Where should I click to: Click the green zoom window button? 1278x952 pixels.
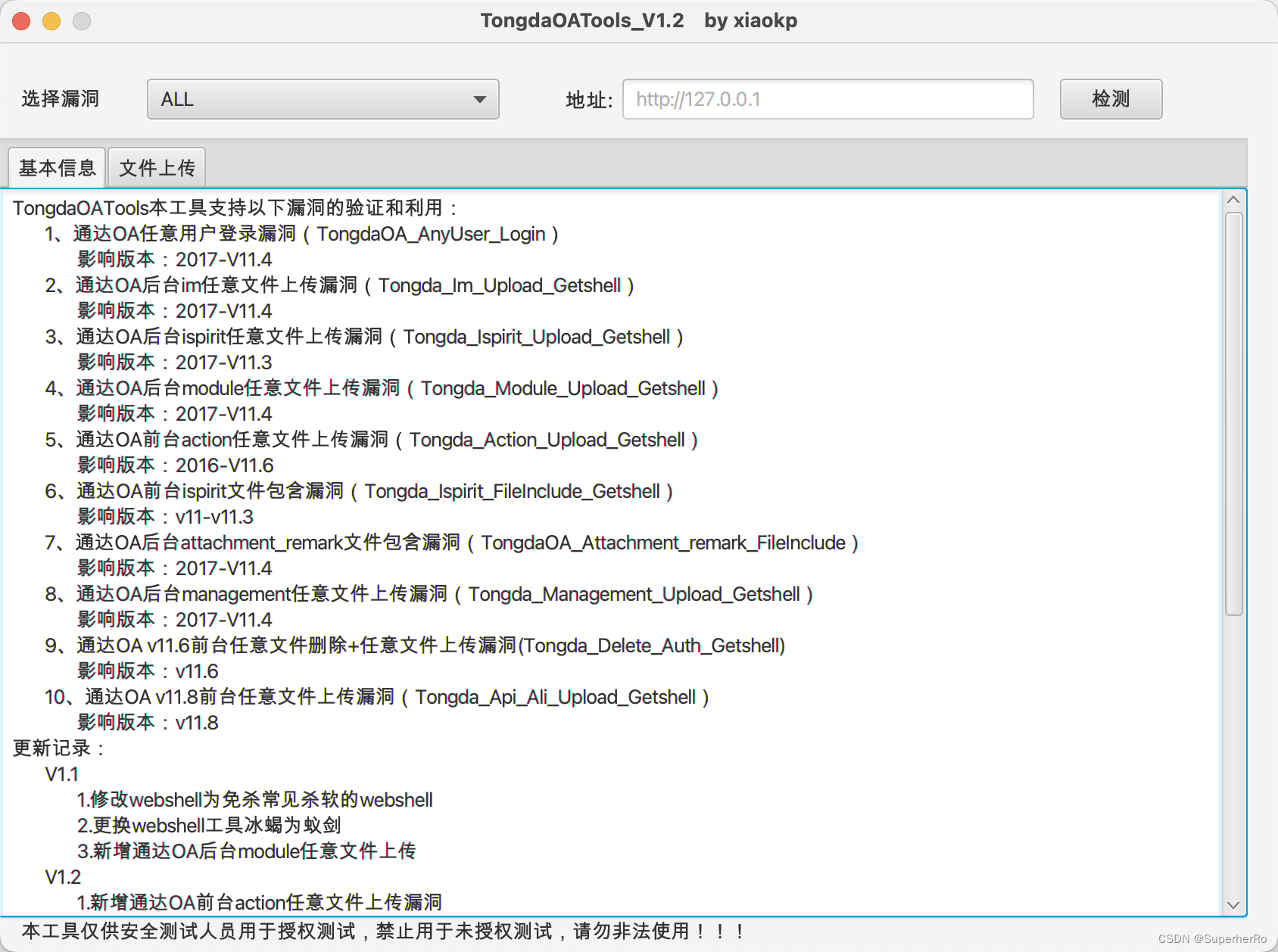click(80, 21)
